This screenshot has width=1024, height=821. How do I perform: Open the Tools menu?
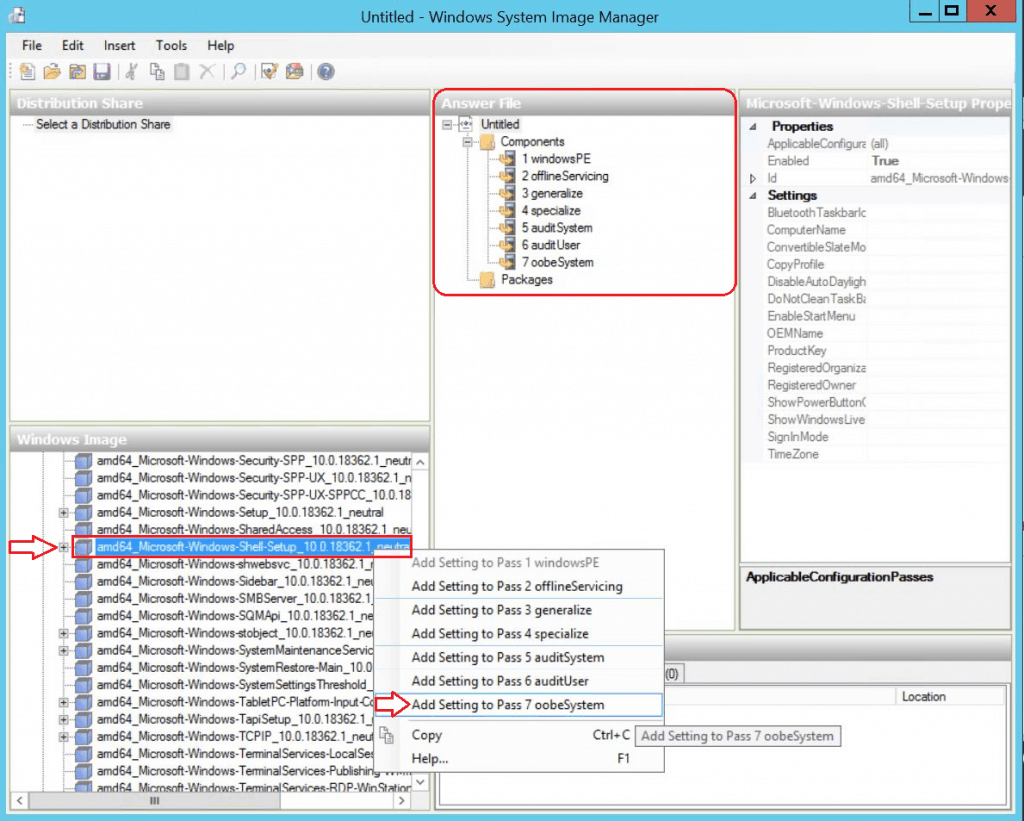[x=172, y=46]
